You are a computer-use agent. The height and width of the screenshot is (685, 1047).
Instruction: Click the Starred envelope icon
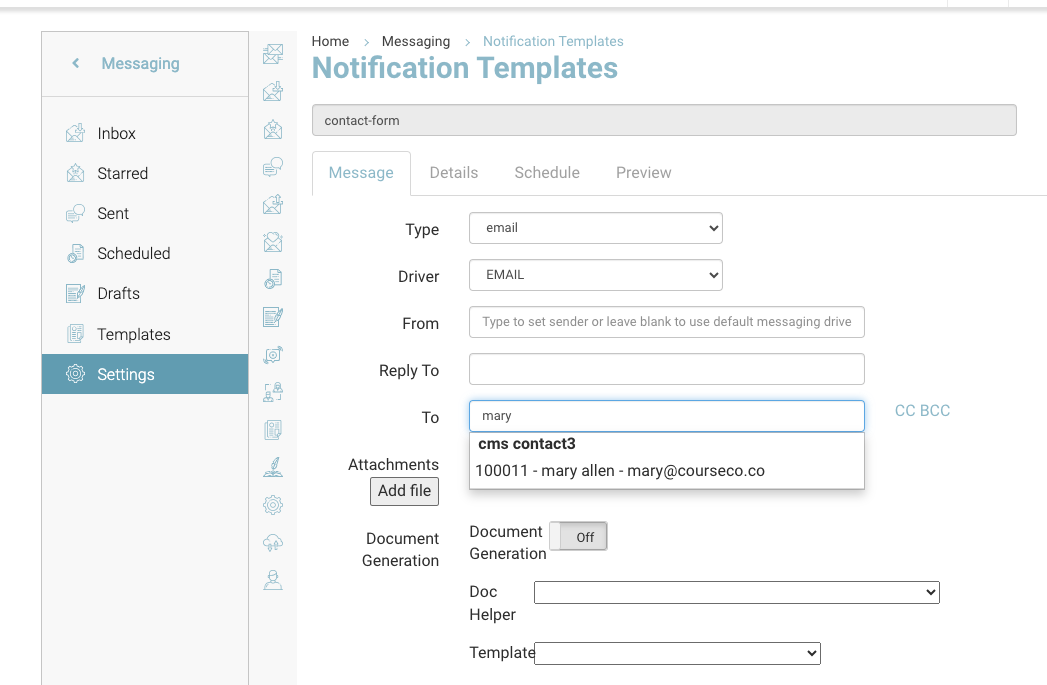click(75, 173)
